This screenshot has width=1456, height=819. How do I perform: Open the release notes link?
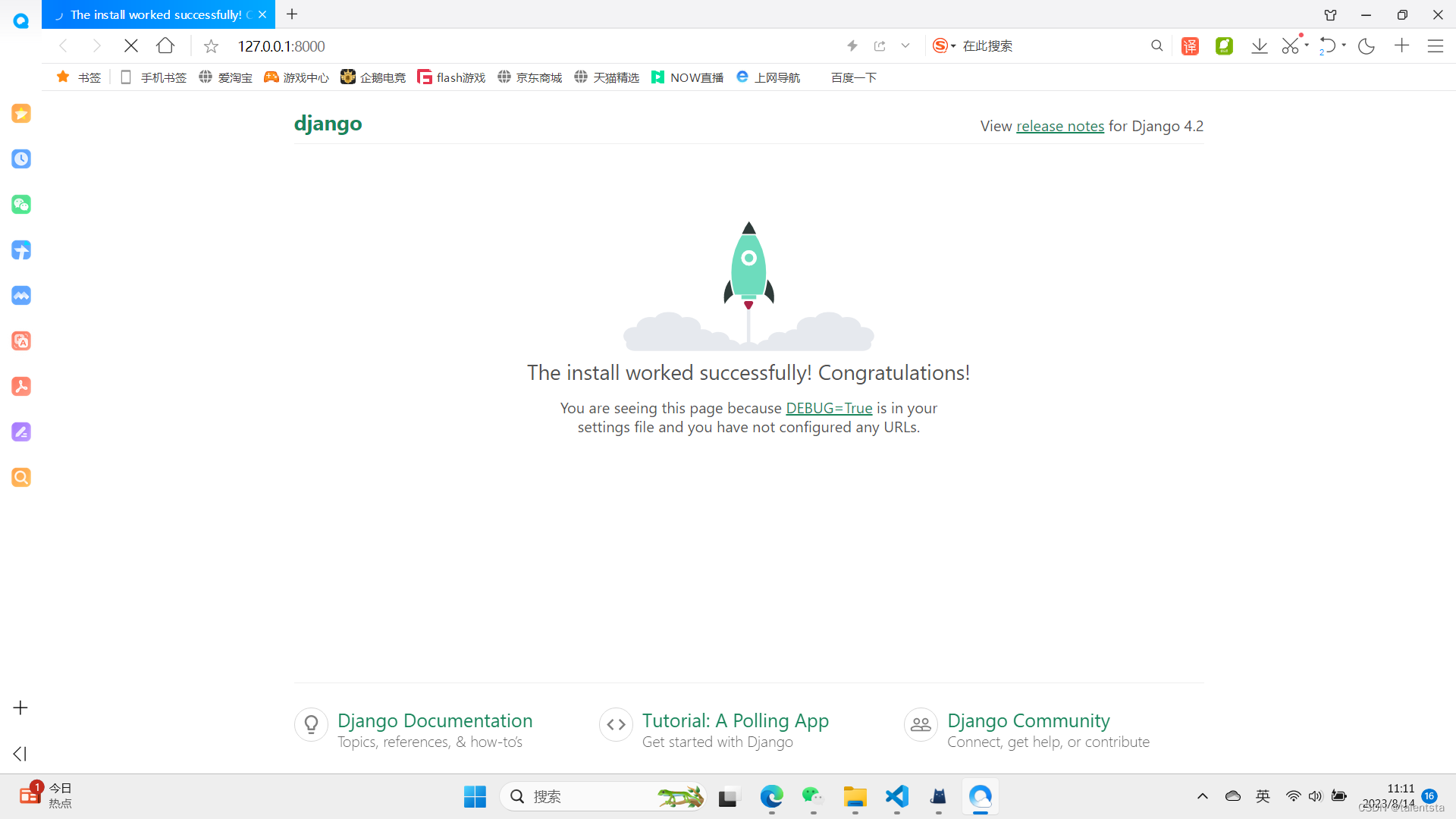click(1060, 126)
